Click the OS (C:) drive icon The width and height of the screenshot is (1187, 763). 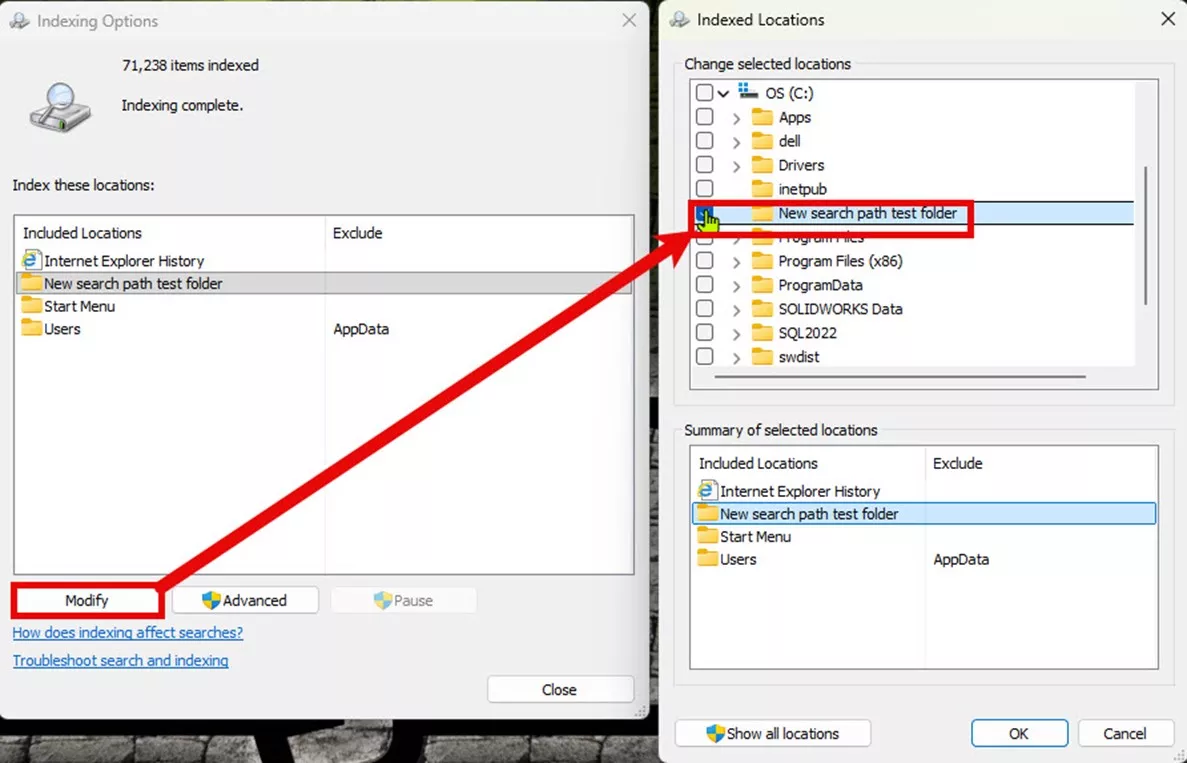pyautogui.click(x=746, y=92)
